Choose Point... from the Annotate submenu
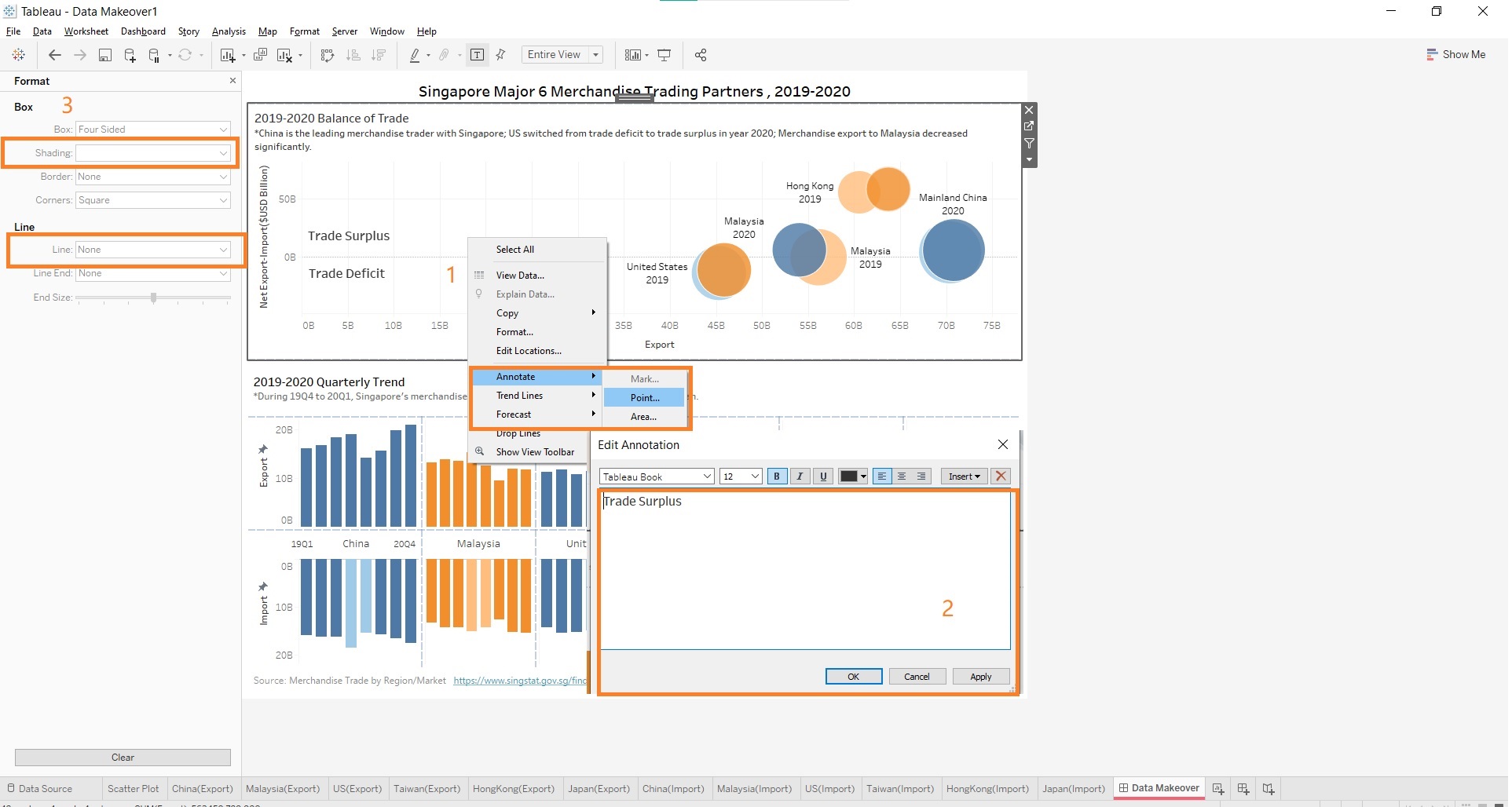Viewport: 1512px width, 807px height. [x=644, y=398]
